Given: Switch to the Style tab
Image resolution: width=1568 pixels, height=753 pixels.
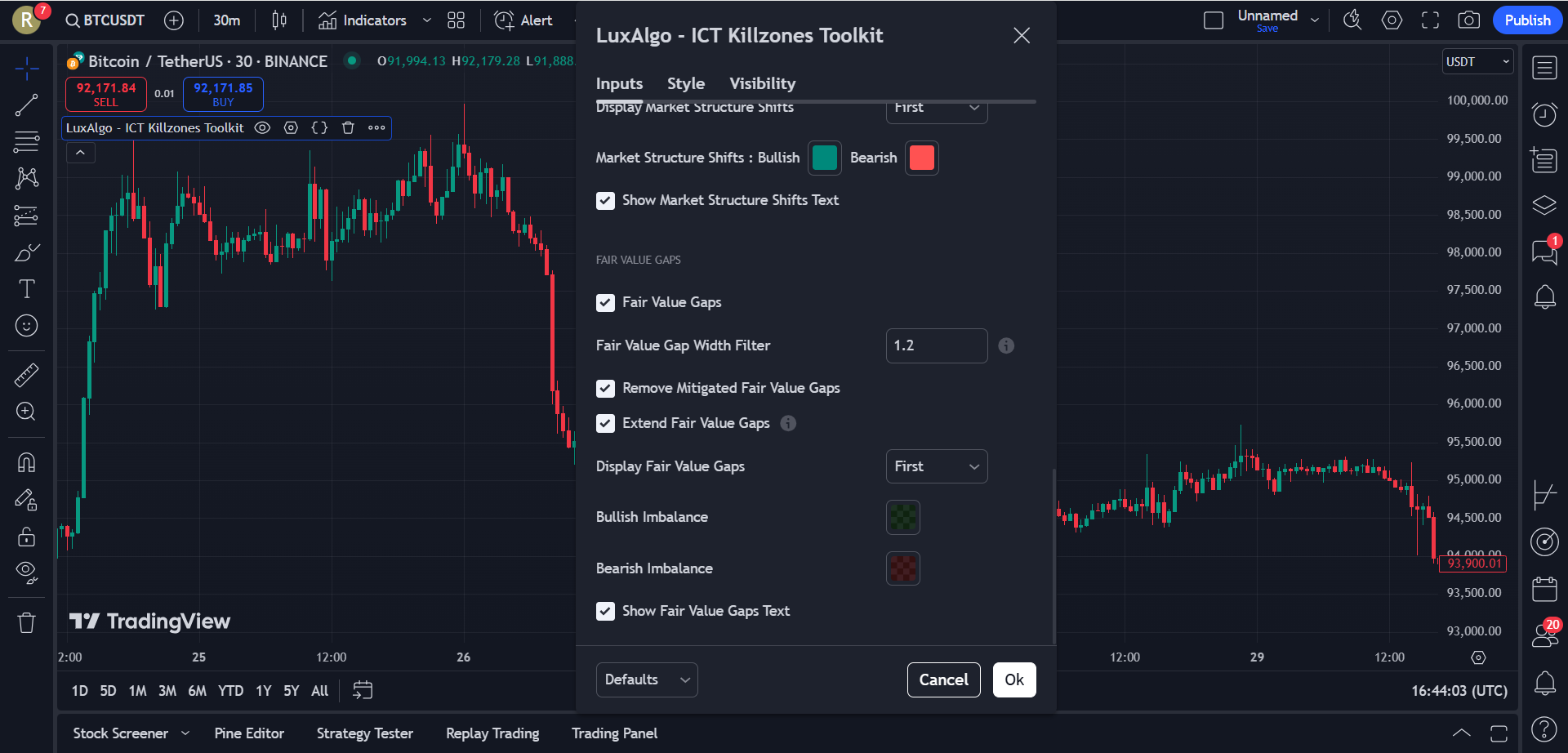Looking at the screenshot, I should pos(686,83).
